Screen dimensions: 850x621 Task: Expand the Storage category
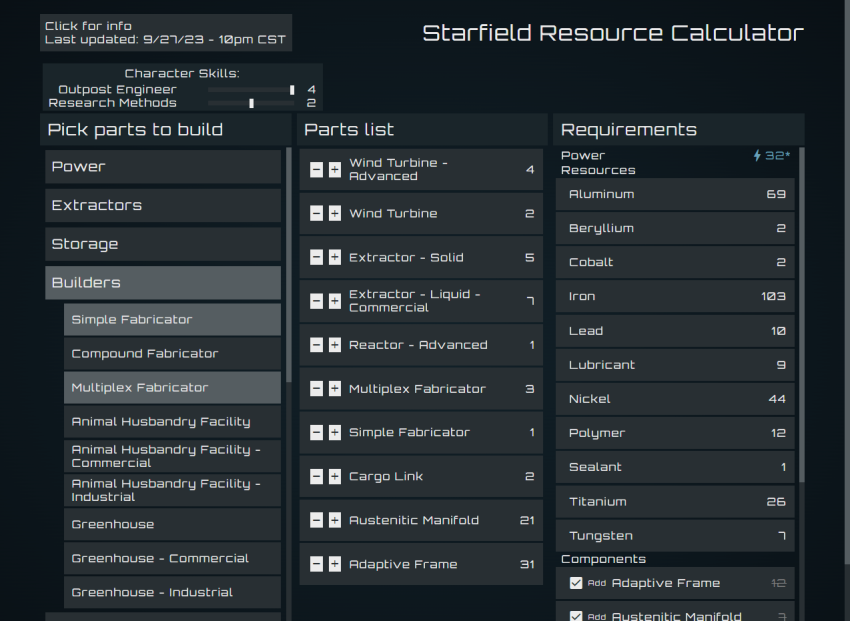click(162, 243)
